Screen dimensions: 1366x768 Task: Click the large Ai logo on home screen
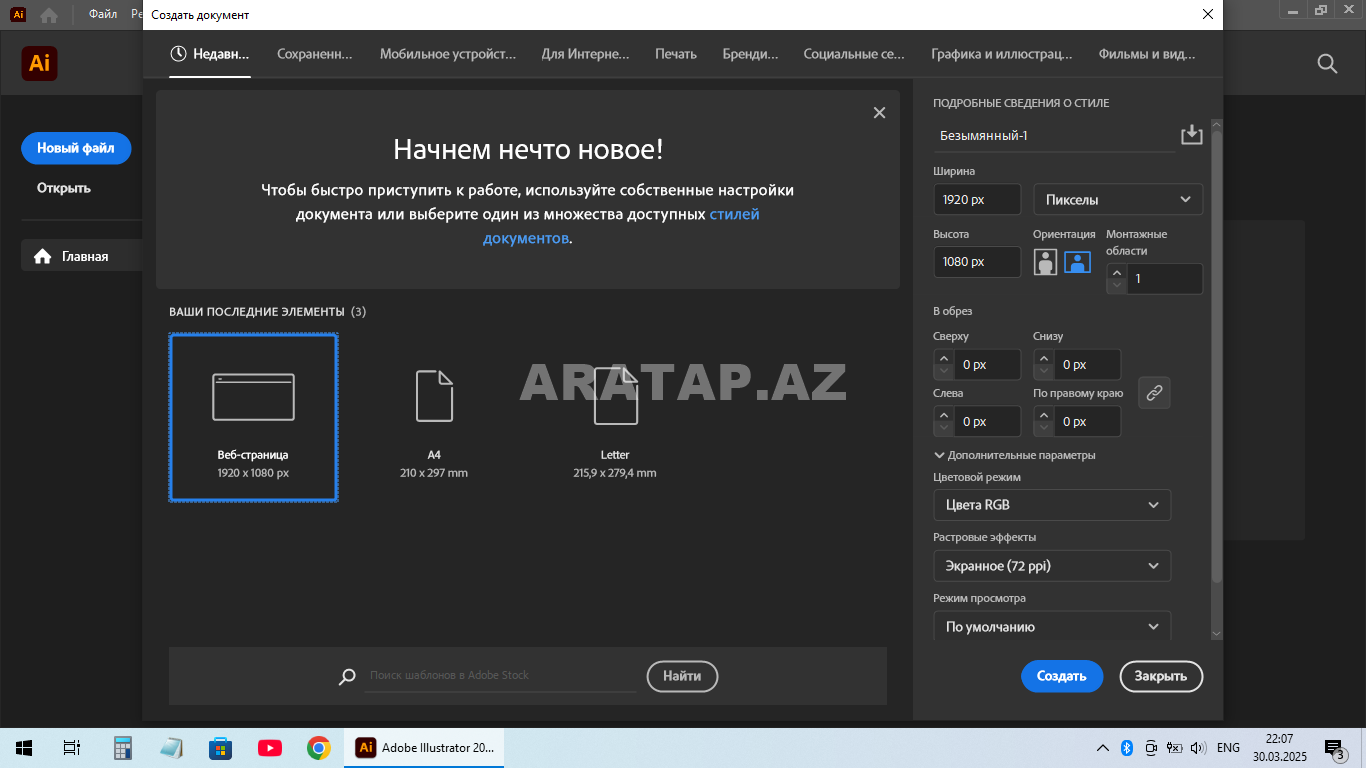pyautogui.click(x=39, y=63)
